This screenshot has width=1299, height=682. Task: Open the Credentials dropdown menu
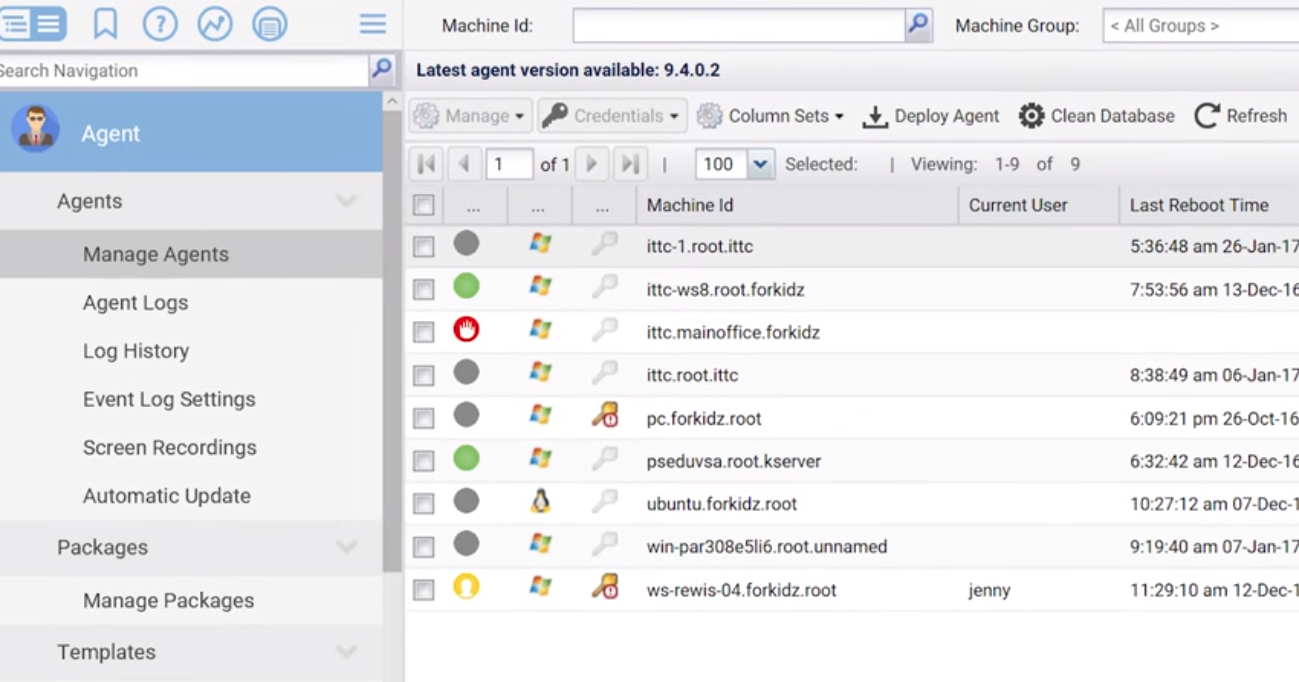(612, 116)
